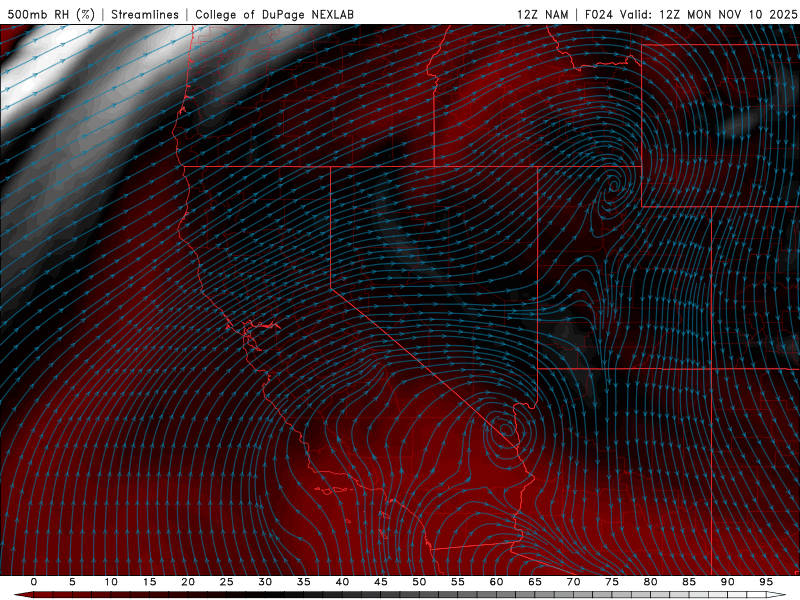800x600 pixels.
Task: Click the "12Z NAM" model run label
Action: point(542,14)
